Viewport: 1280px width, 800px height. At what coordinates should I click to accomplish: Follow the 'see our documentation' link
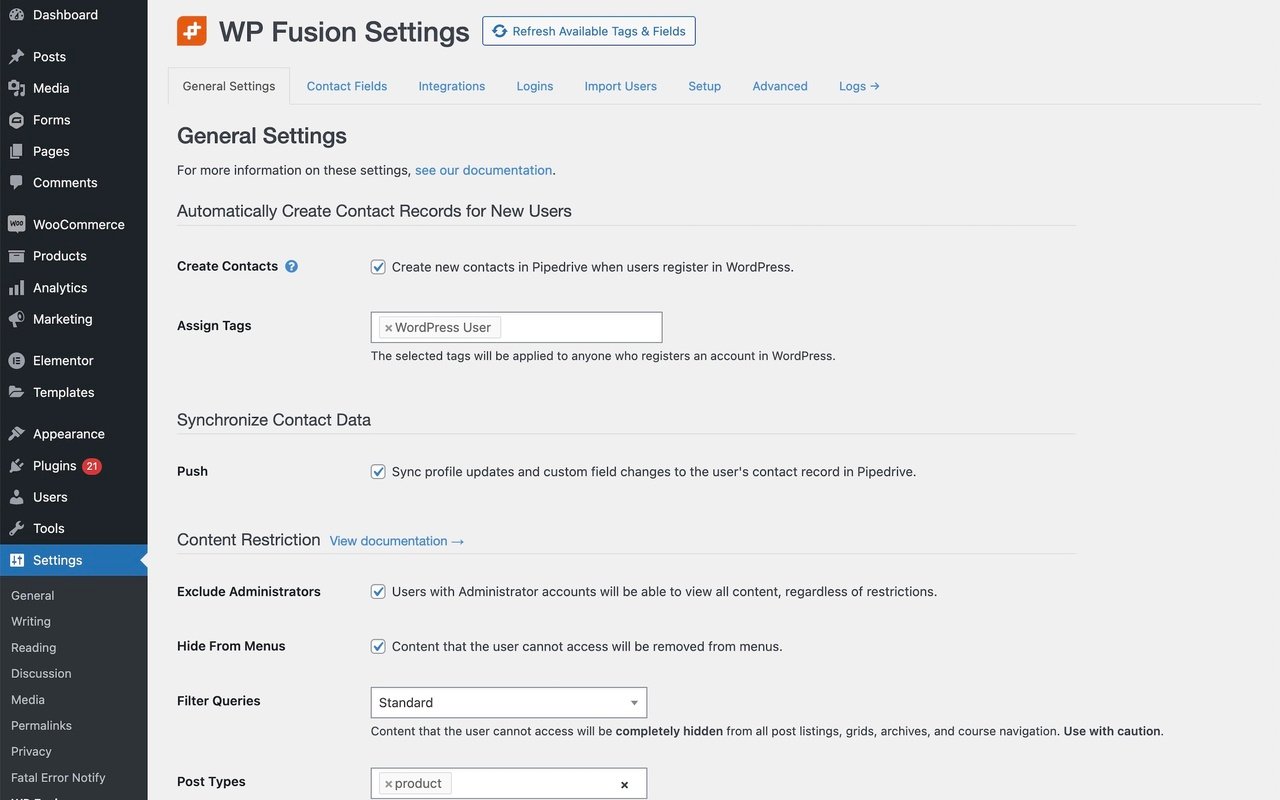(x=483, y=170)
